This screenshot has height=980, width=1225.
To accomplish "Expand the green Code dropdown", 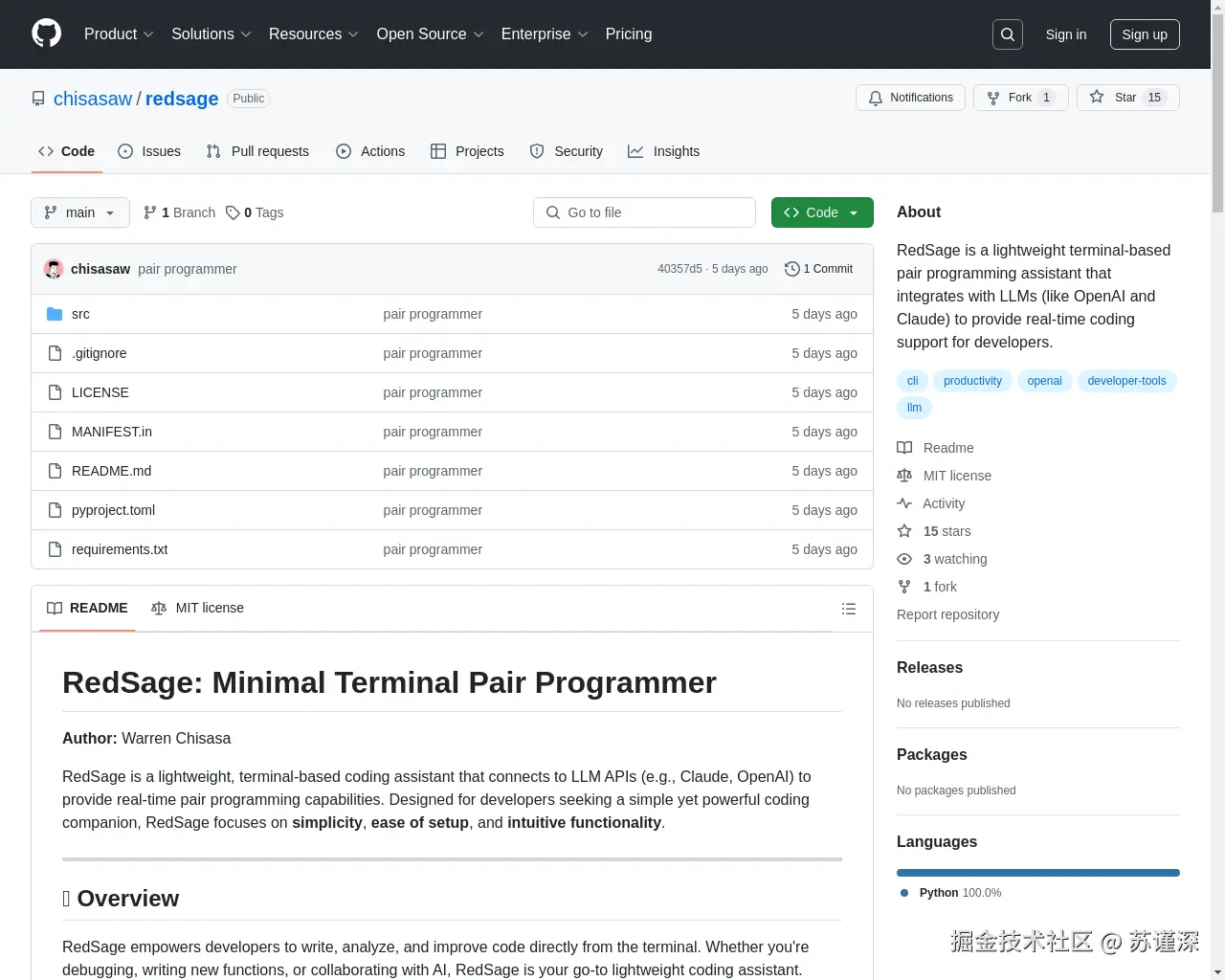I will (x=821, y=212).
